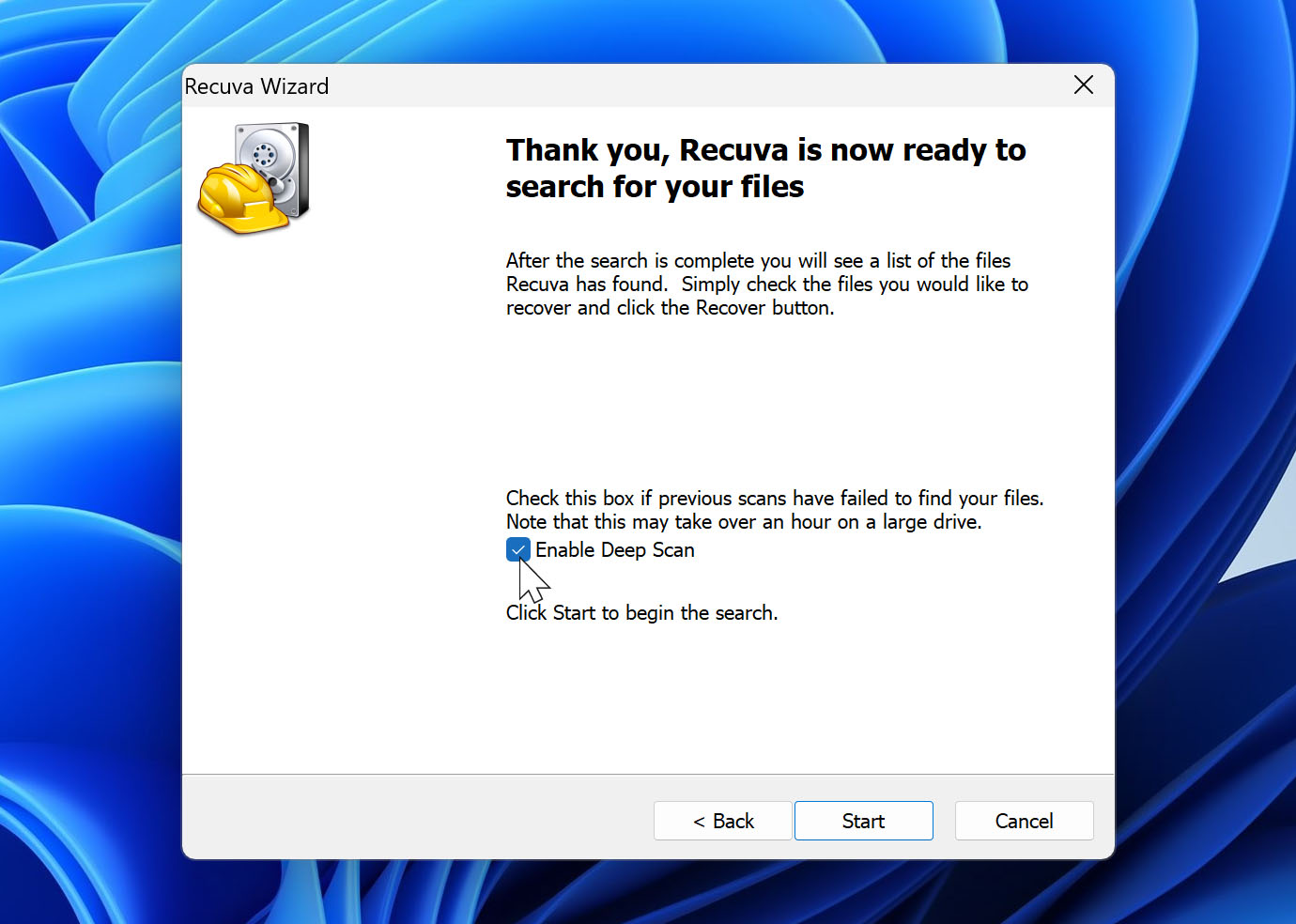Click the Recuva hard drive helmet icon
Screen dimensions: 1296x924
point(254,178)
